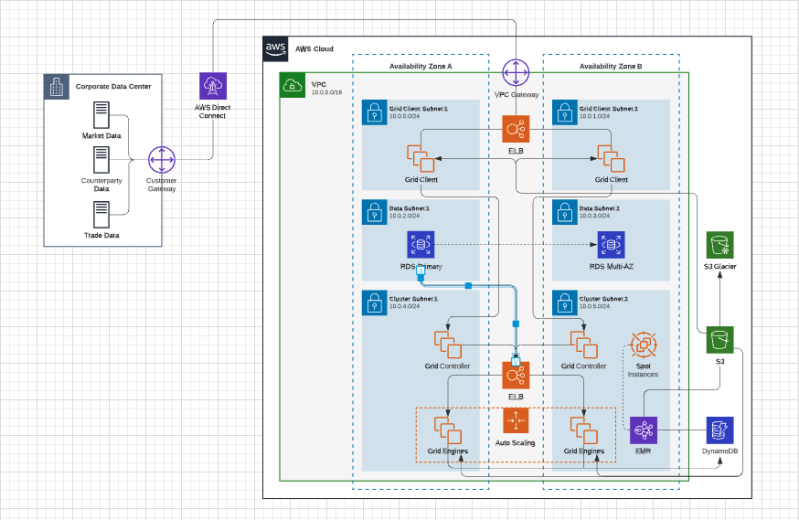The width and height of the screenshot is (799, 520).
Task: Click the AWS Cloud logo icon
Action: point(276,49)
